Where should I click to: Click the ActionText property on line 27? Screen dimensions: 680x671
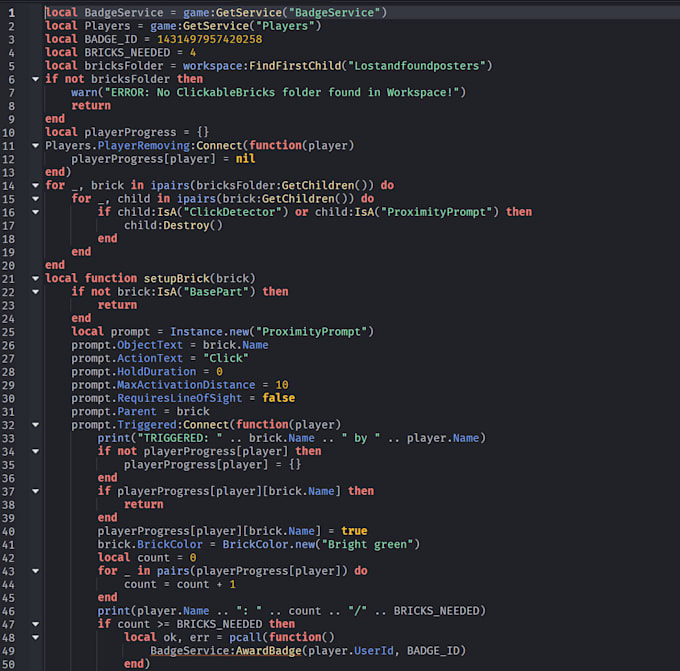point(150,359)
